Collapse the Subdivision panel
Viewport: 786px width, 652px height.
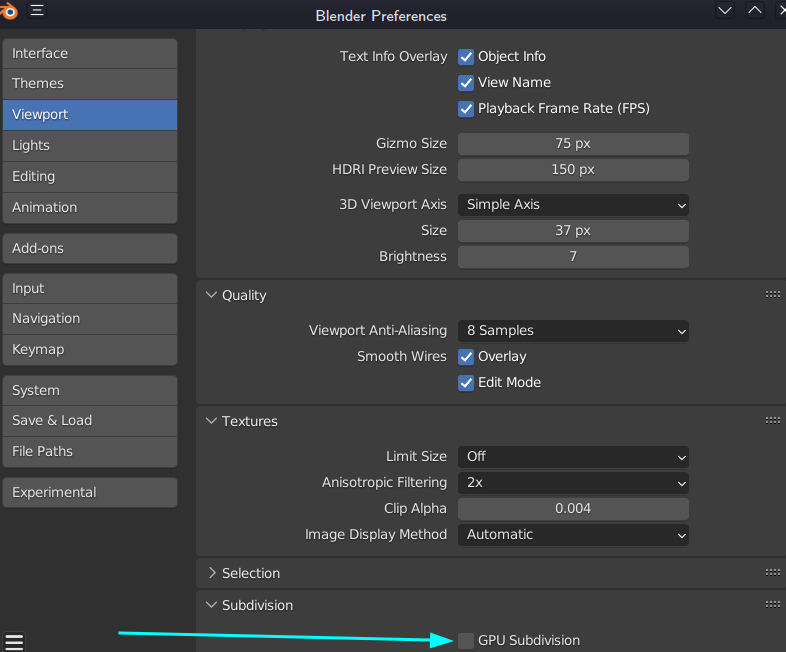[212, 604]
